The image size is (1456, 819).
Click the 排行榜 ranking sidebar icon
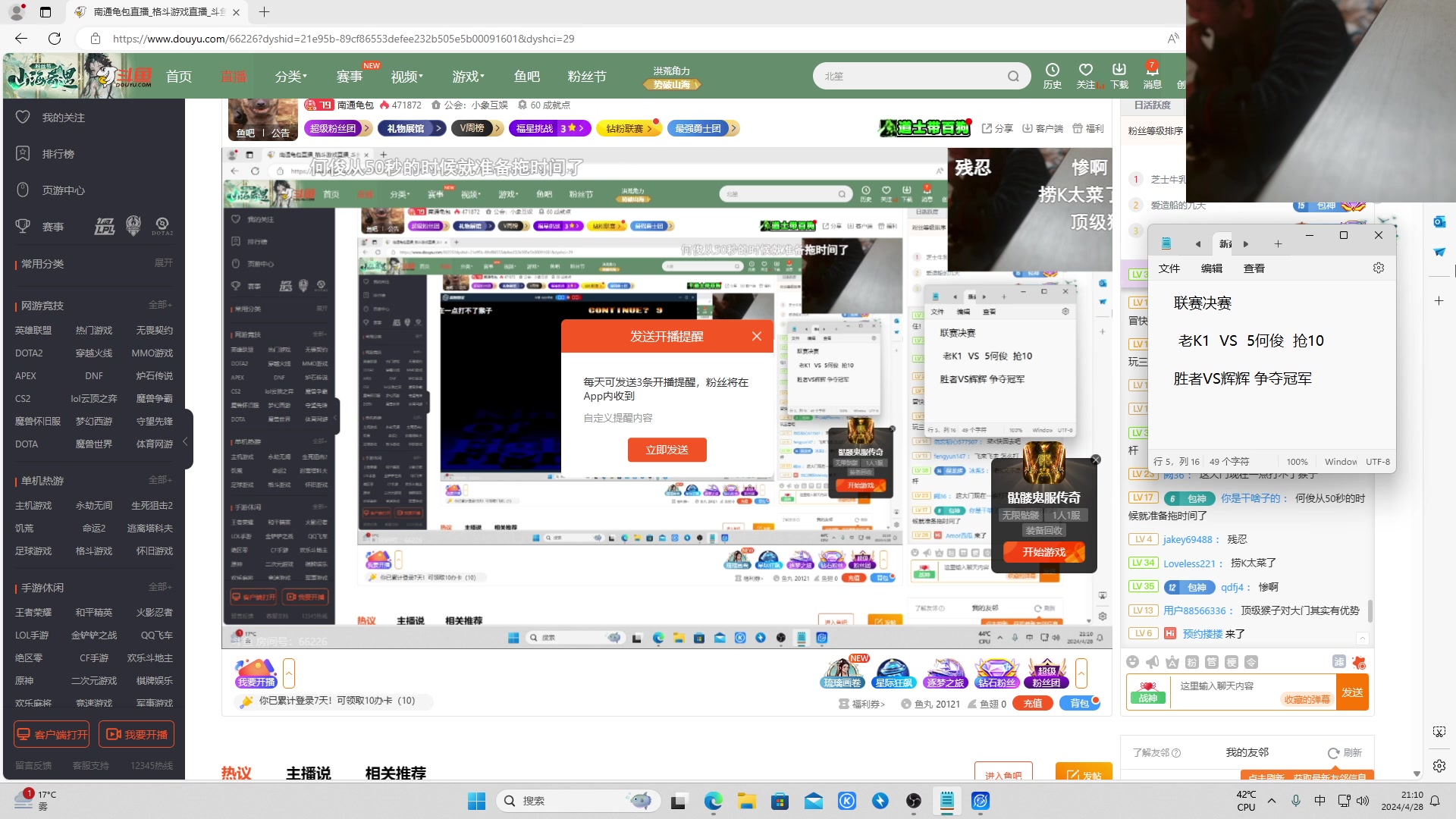point(22,153)
